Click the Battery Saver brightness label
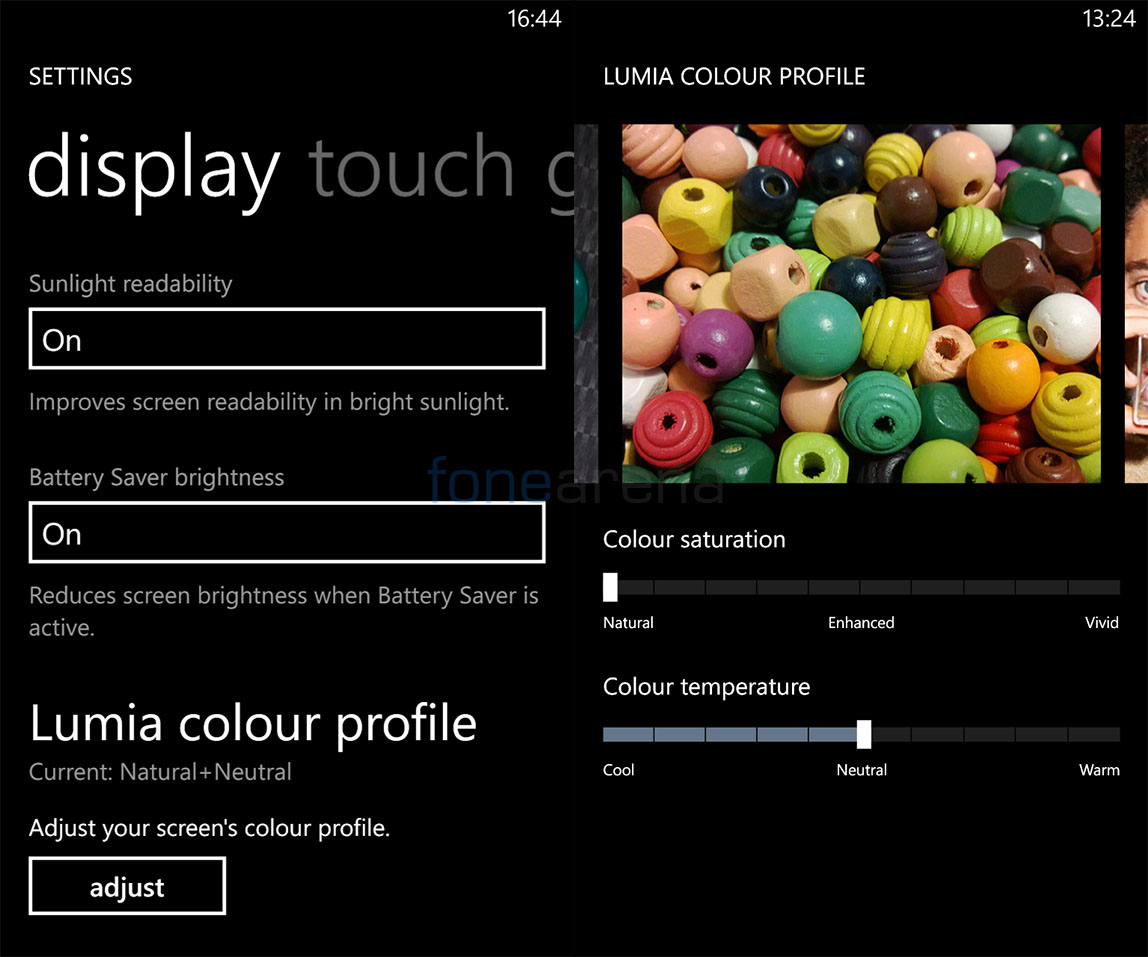1148x957 pixels. (x=157, y=477)
